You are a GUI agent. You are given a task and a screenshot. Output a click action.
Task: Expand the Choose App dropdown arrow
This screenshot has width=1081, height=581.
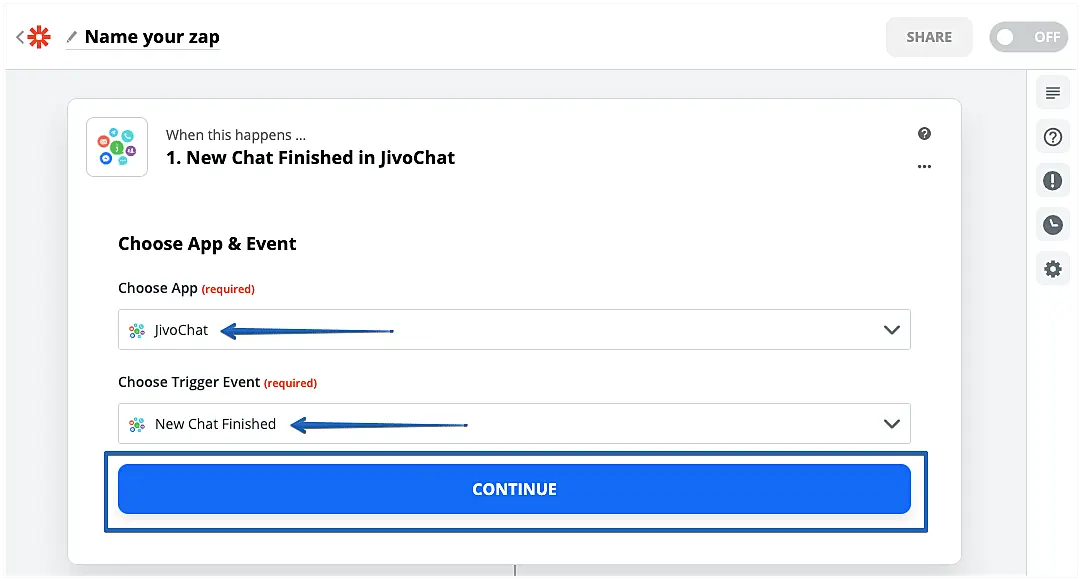point(892,330)
